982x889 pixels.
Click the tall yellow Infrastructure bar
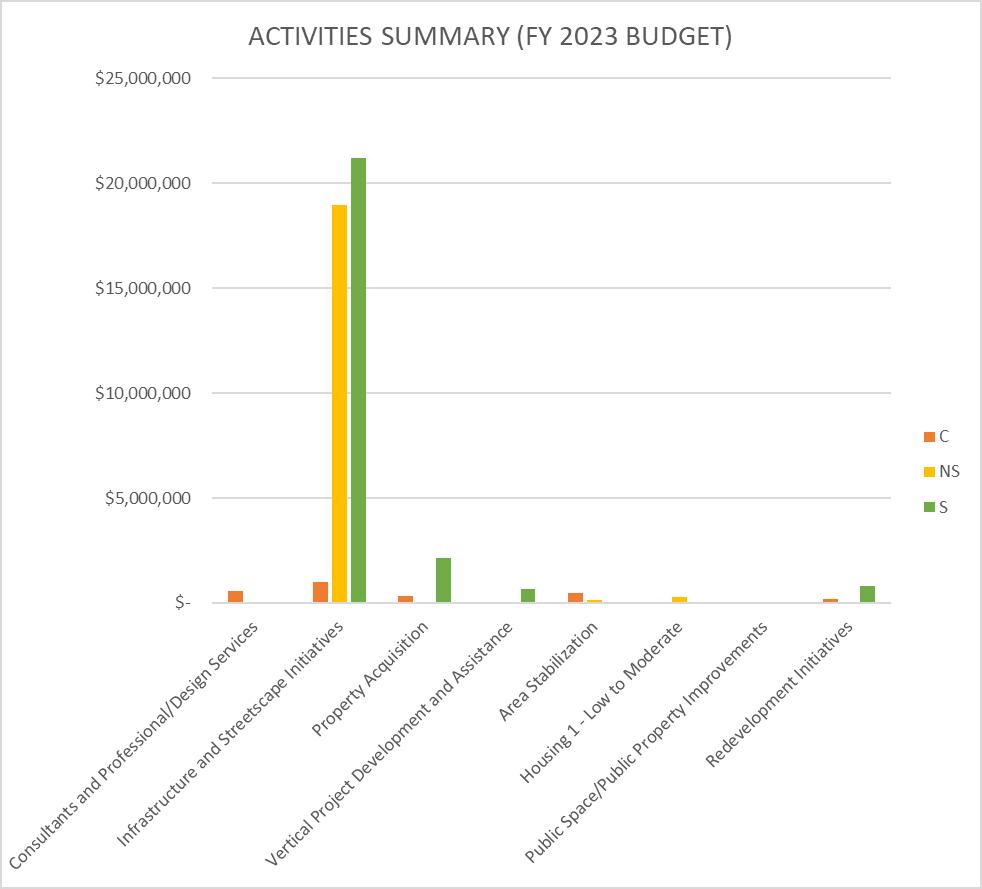click(x=339, y=404)
